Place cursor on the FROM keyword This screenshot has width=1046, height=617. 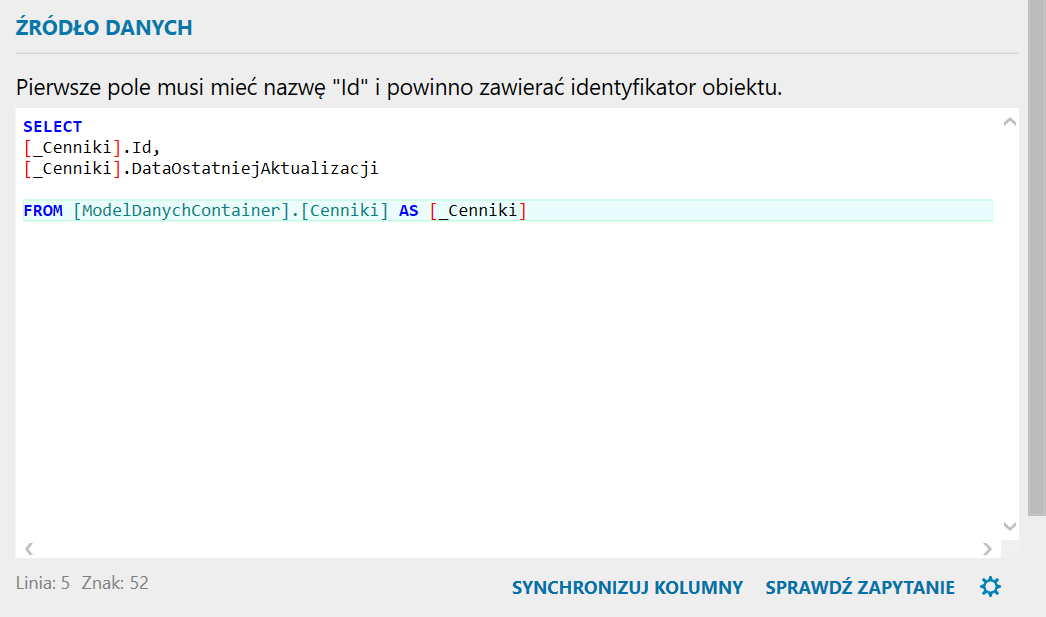click(43, 211)
